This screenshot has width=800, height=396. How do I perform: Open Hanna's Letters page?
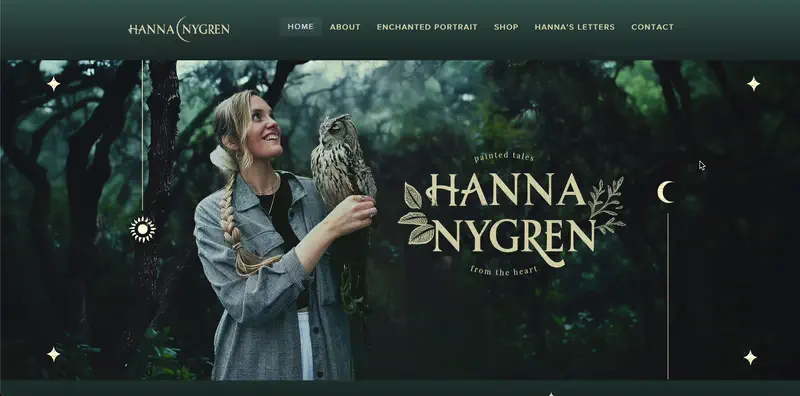[574, 27]
